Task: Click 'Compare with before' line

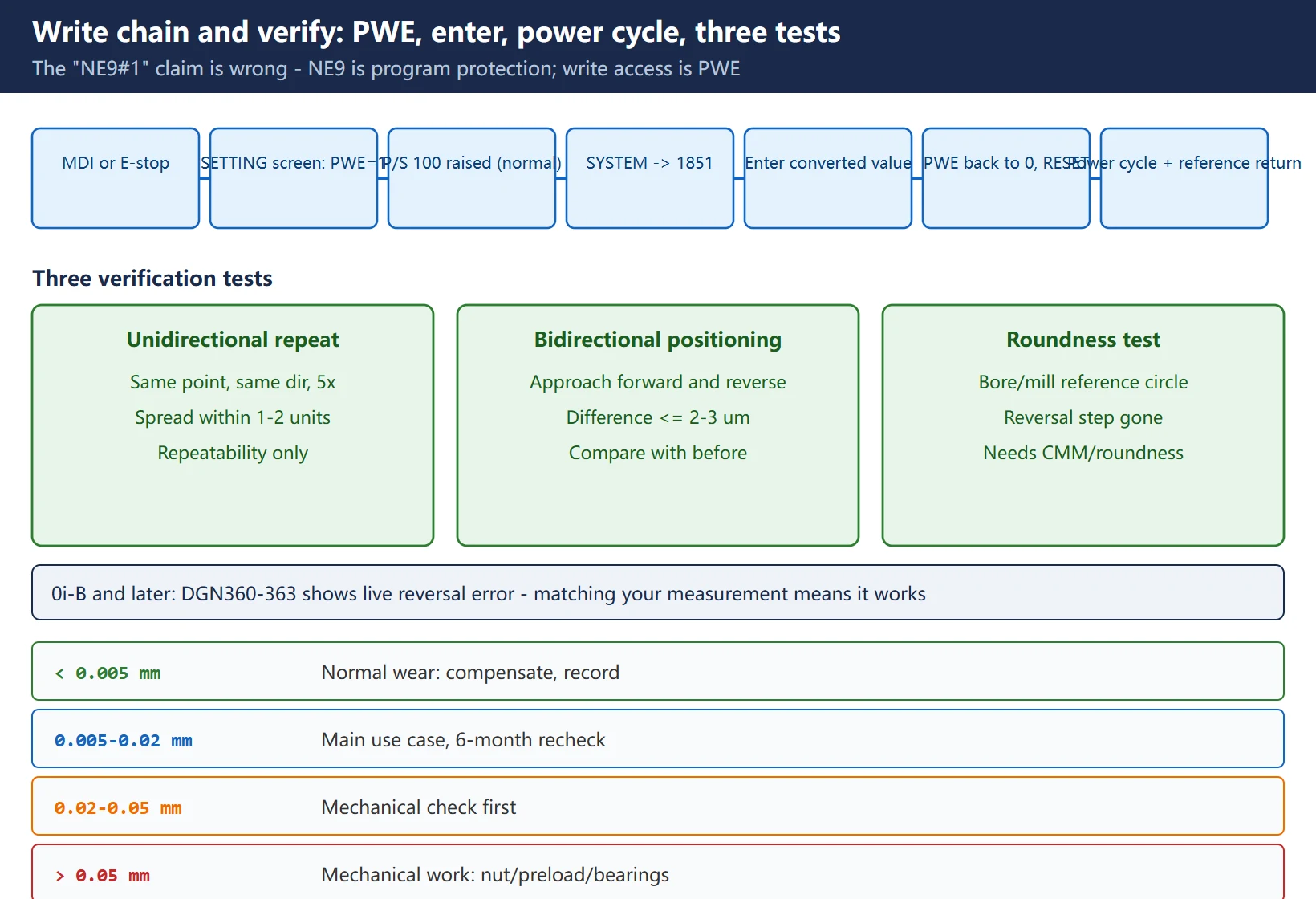Action: point(658,453)
